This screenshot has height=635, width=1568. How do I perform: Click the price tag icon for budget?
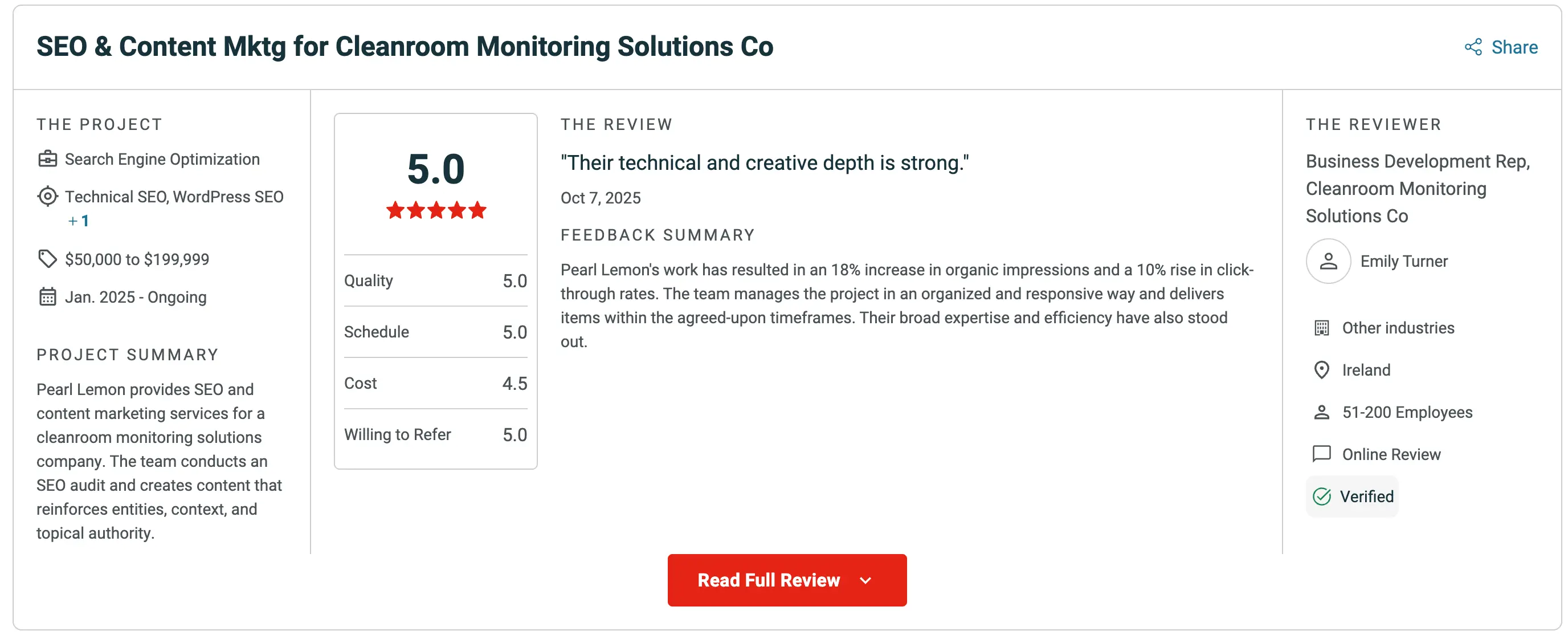click(x=47, y=259)
